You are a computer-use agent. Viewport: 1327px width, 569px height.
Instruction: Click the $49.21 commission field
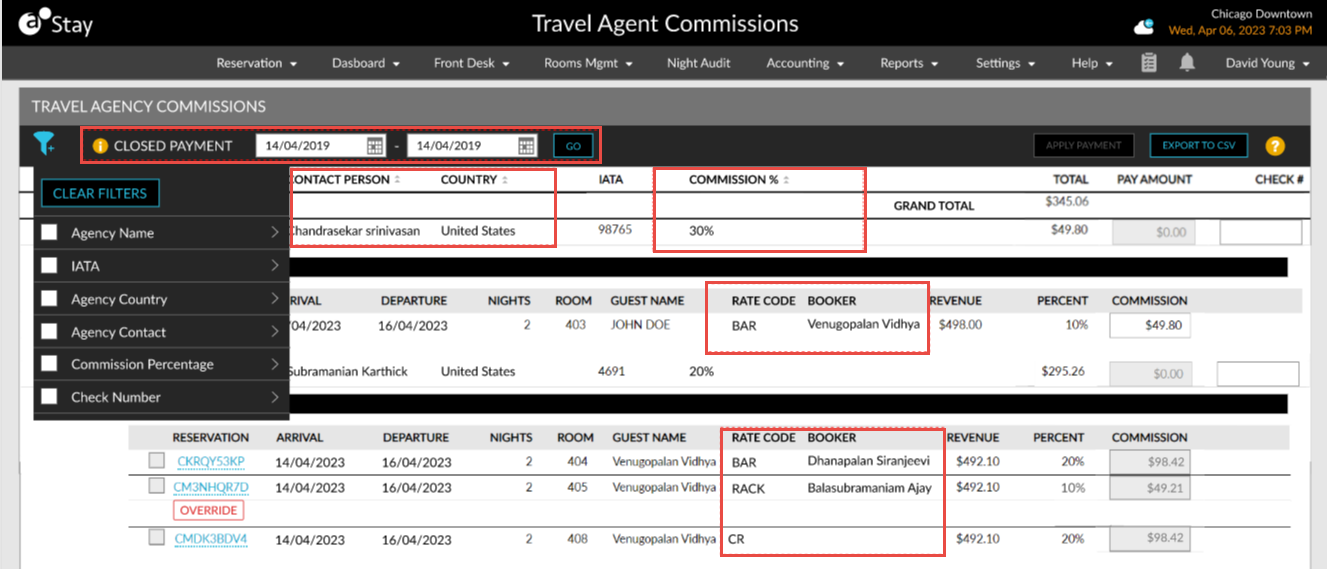(x=1150, y=488)
